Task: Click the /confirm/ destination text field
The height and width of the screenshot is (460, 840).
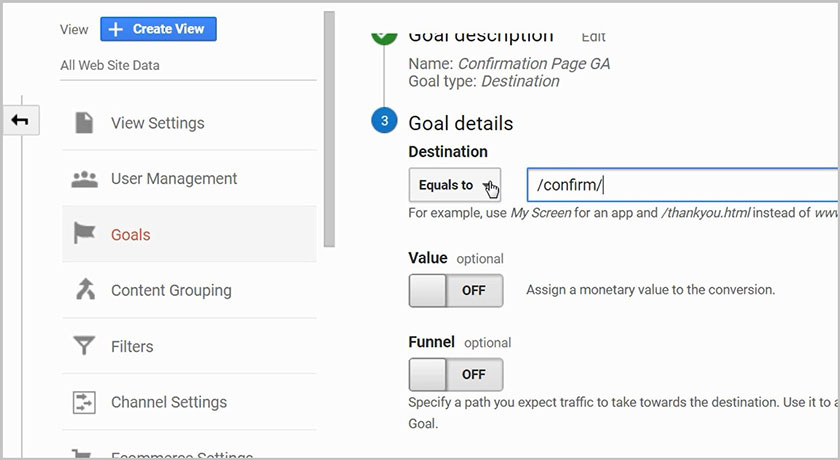Action: point(680,185)
